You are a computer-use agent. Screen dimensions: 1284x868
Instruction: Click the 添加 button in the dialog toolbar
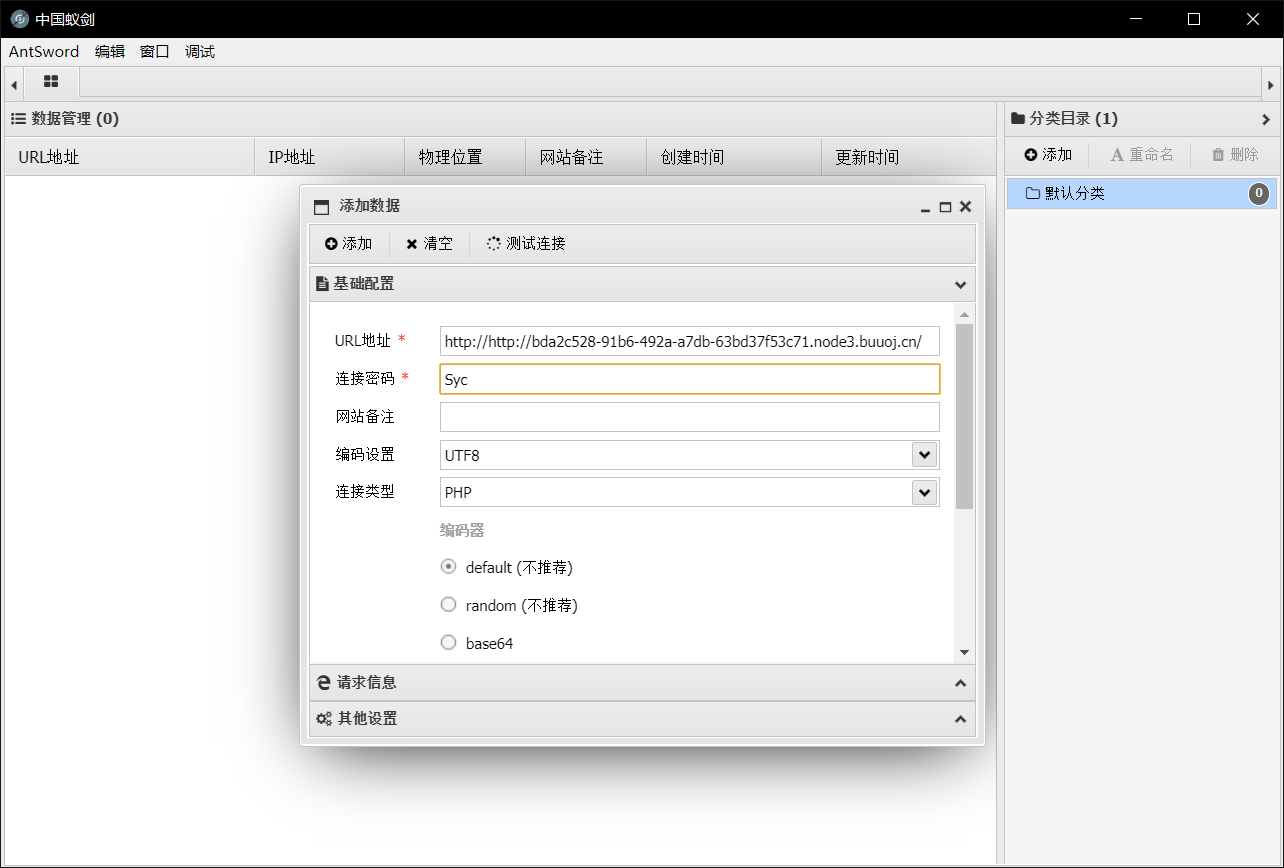(349, 243)
